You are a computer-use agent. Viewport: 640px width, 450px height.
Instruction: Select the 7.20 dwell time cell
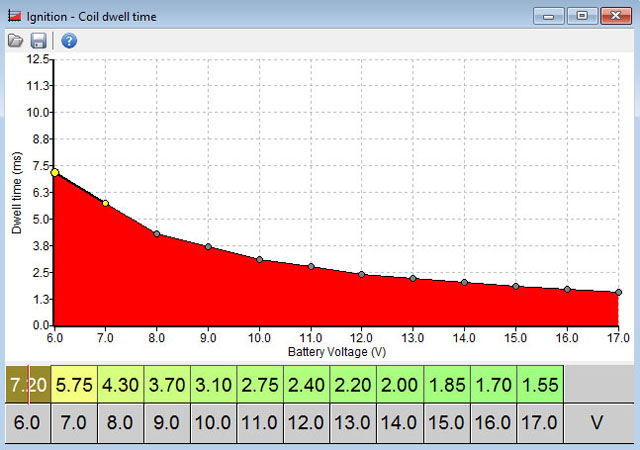coord(26,383)
